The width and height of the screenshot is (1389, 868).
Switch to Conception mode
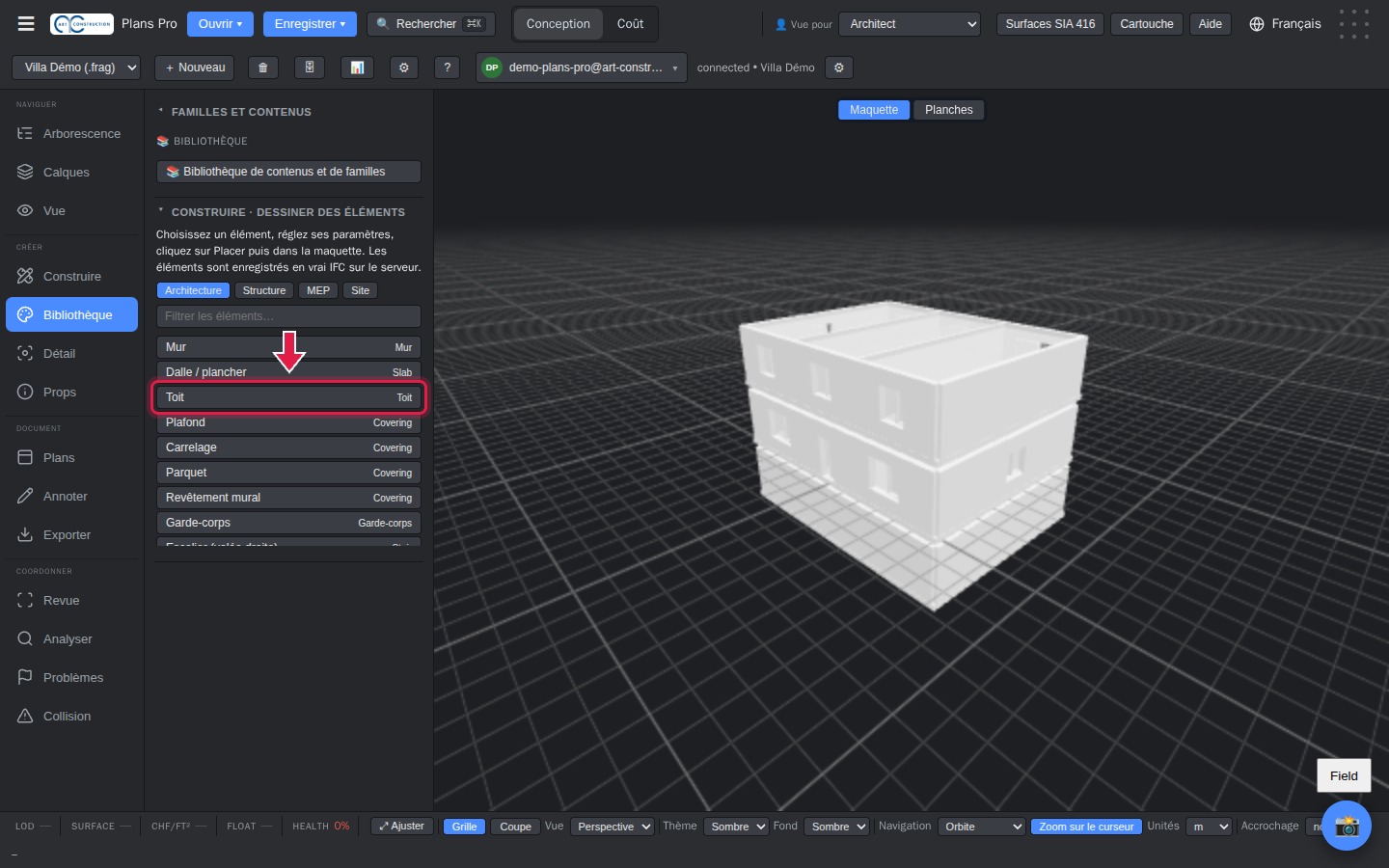click(558, 24)
